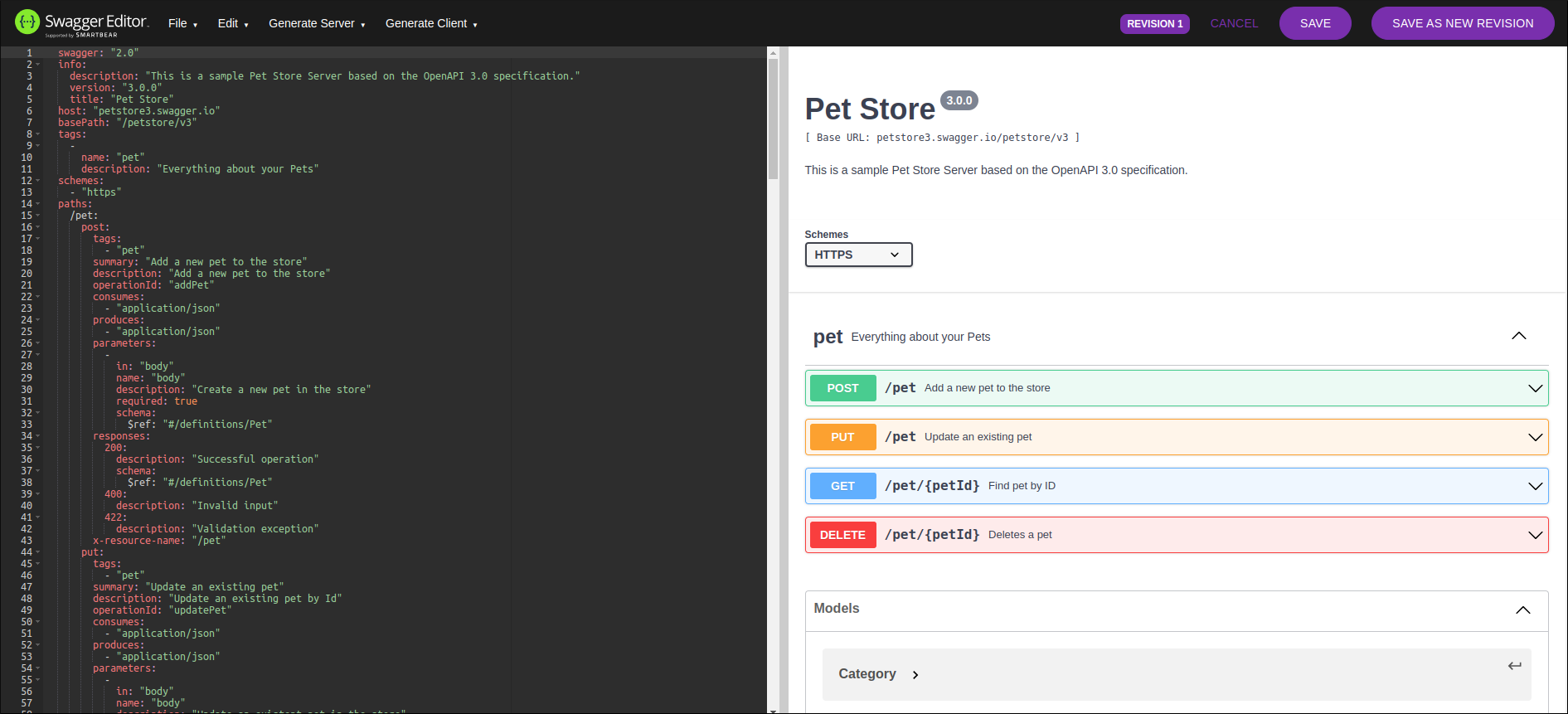Click the REVISION 1 badge
1568x714 pixels.
pos(1154,24)
